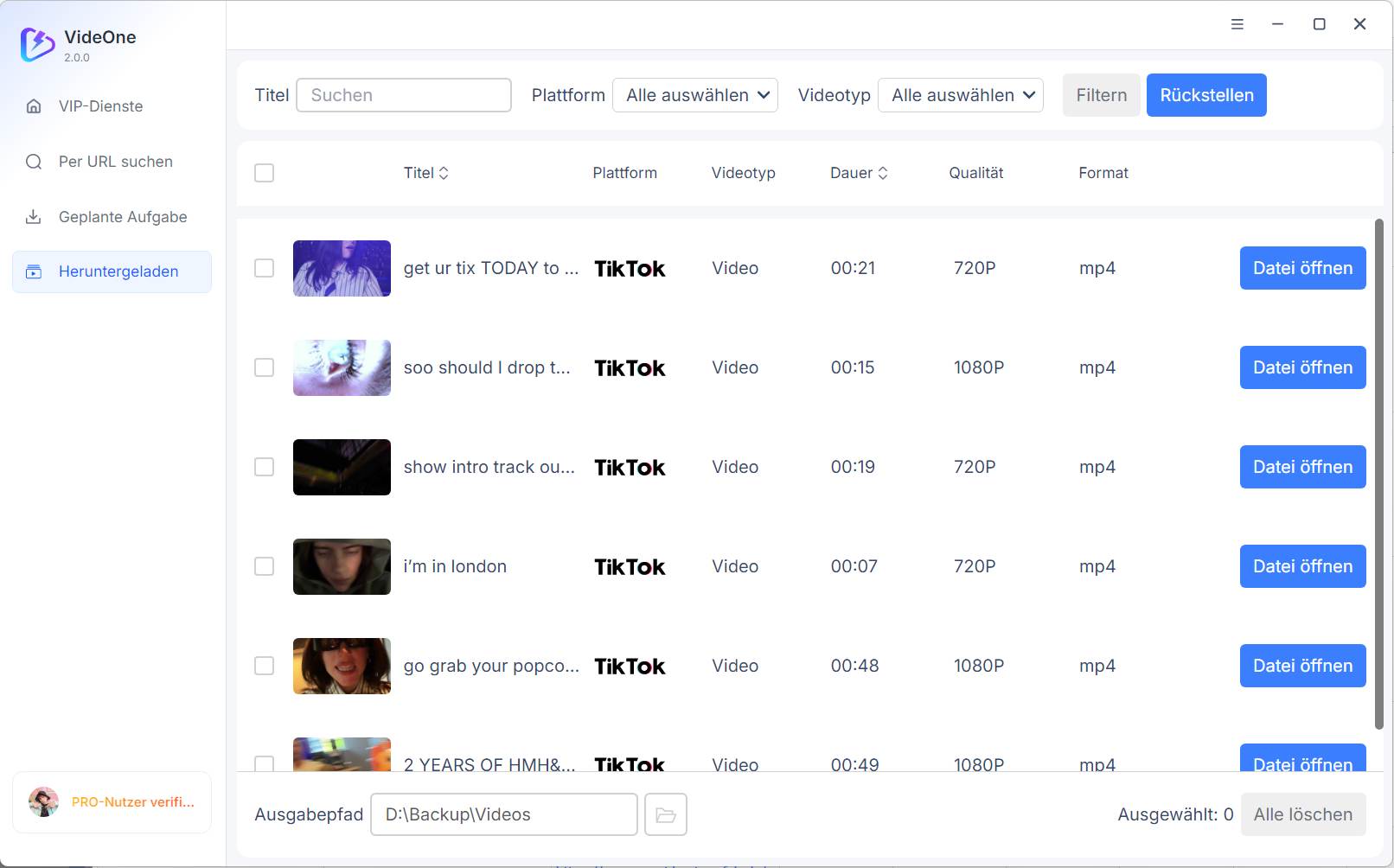Click 'Ausgewählt: 0' counter text
The height and width of the screenshot is (868, 1394).
pyautogui.click(x=1175, y=814)
